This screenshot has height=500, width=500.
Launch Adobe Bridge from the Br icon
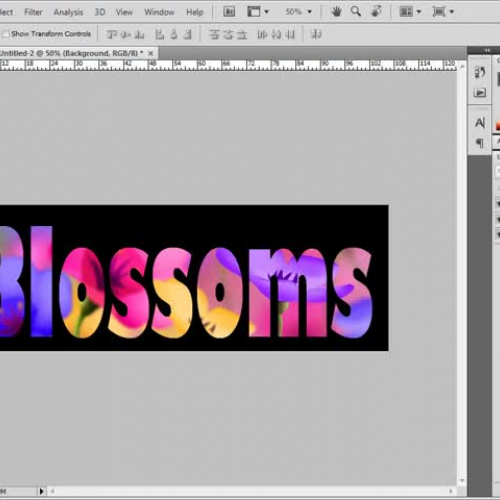coord(229,12)
